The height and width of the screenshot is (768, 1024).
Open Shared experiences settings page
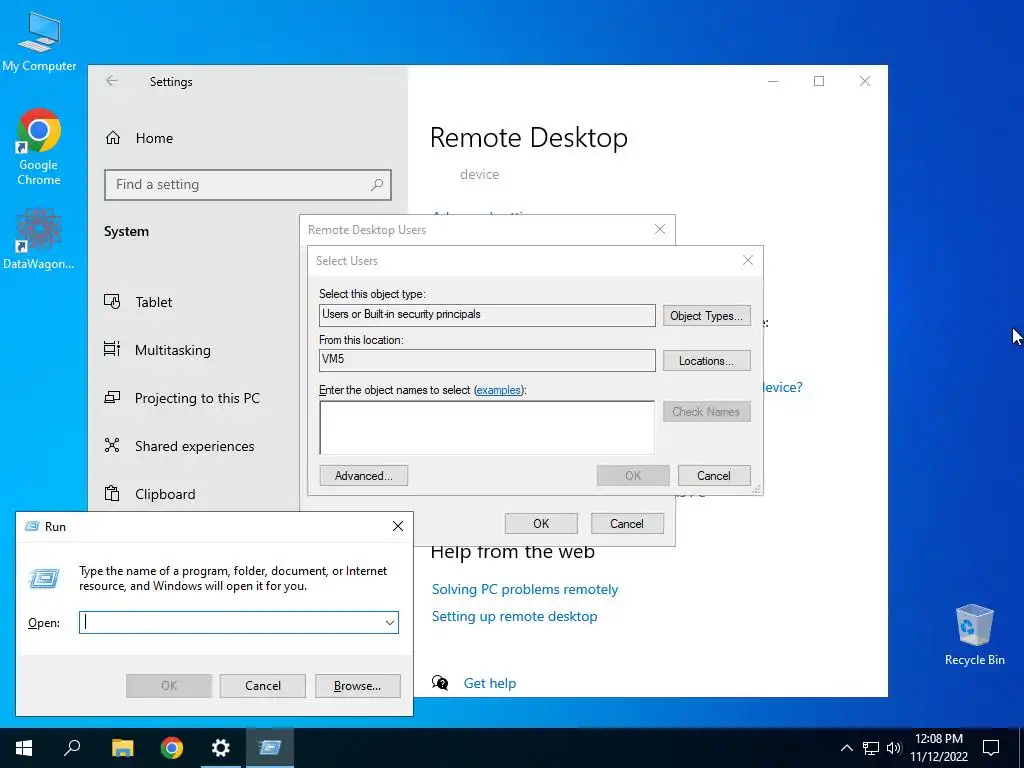pos(193,446)
